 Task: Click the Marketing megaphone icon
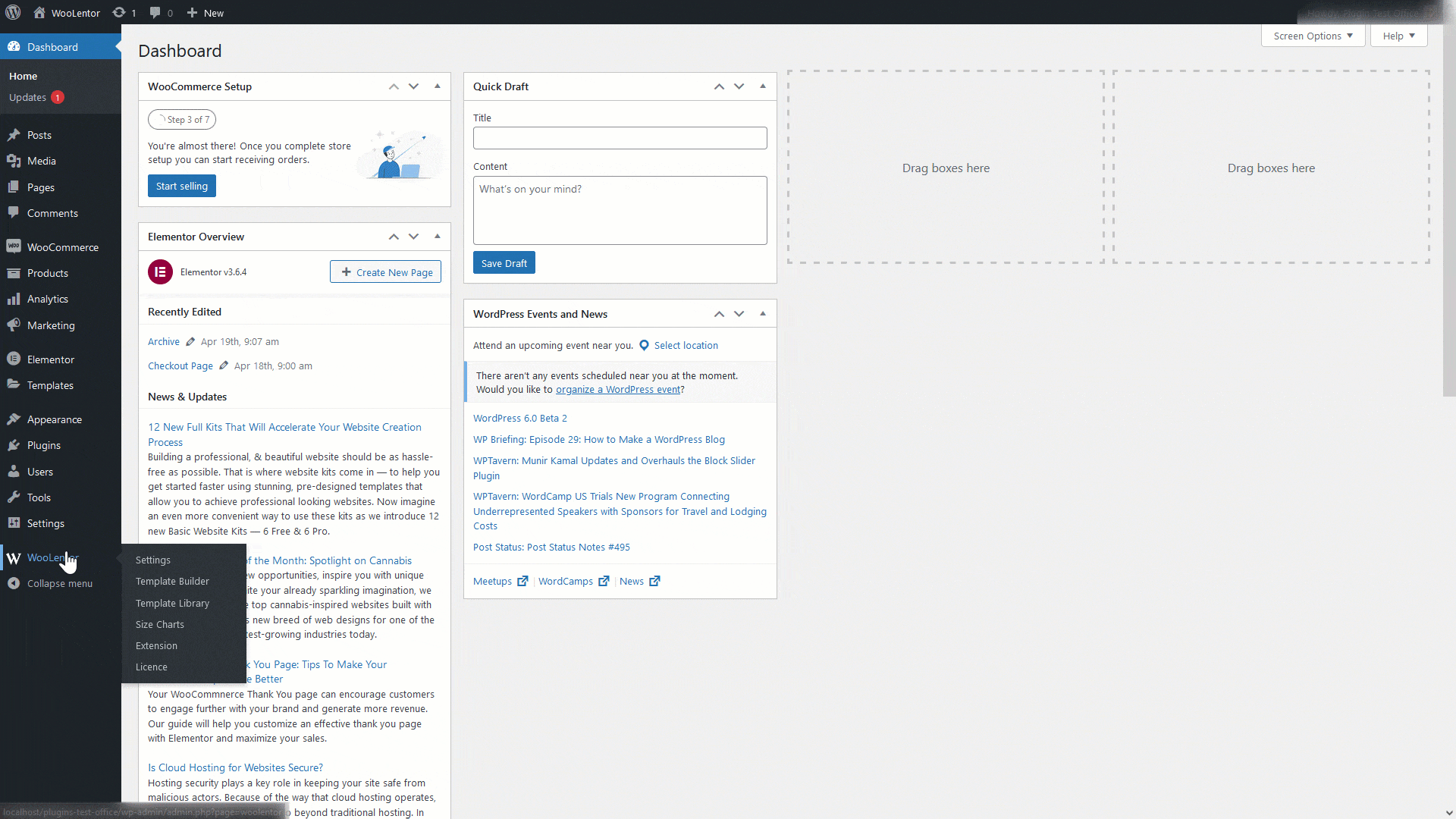click(x=14, y=325)
